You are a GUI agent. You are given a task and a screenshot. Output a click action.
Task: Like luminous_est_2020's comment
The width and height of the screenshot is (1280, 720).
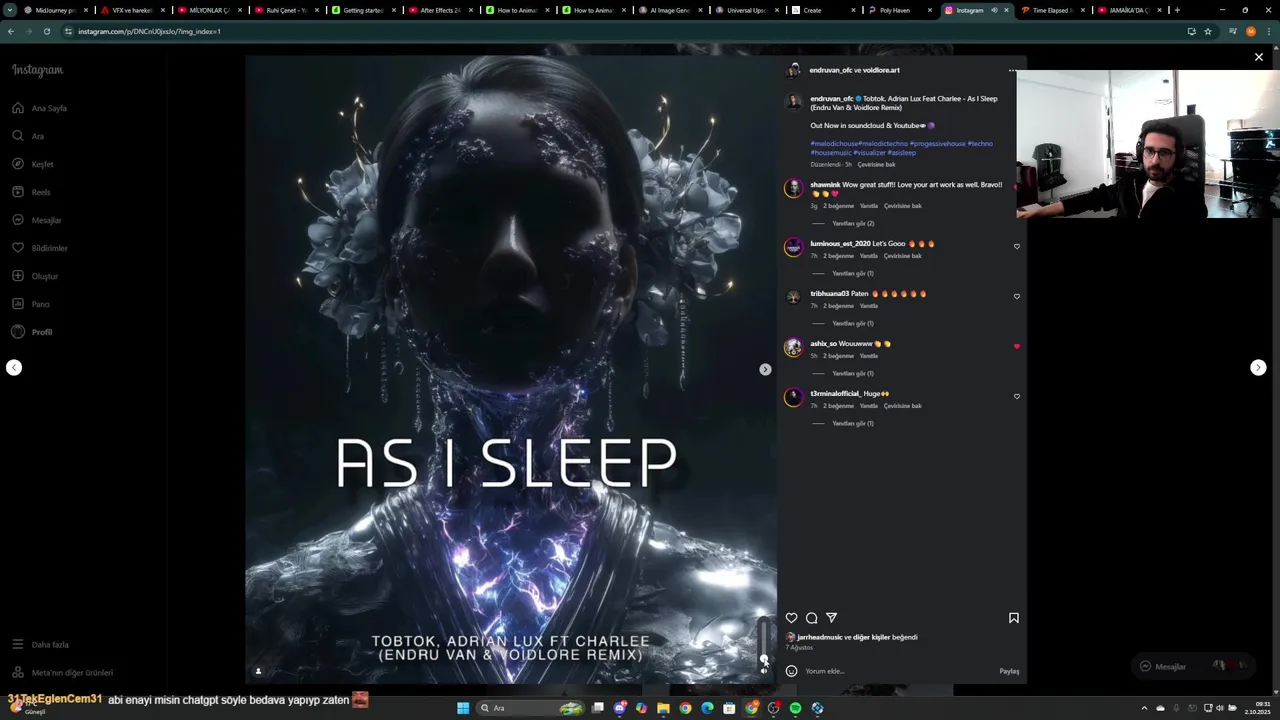(1017, 246)
